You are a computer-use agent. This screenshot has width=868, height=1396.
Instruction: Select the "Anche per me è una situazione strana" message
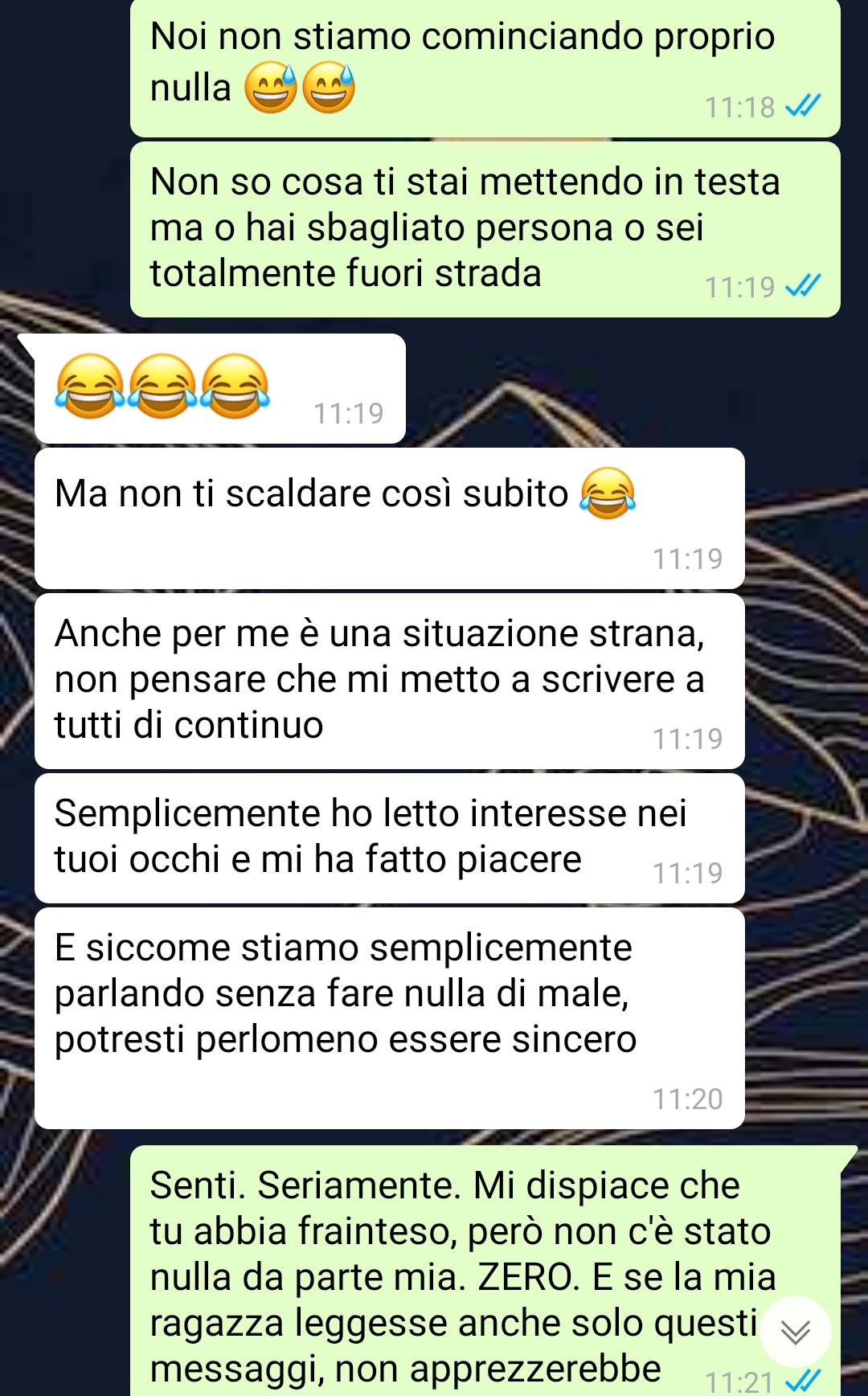(390, 682)
